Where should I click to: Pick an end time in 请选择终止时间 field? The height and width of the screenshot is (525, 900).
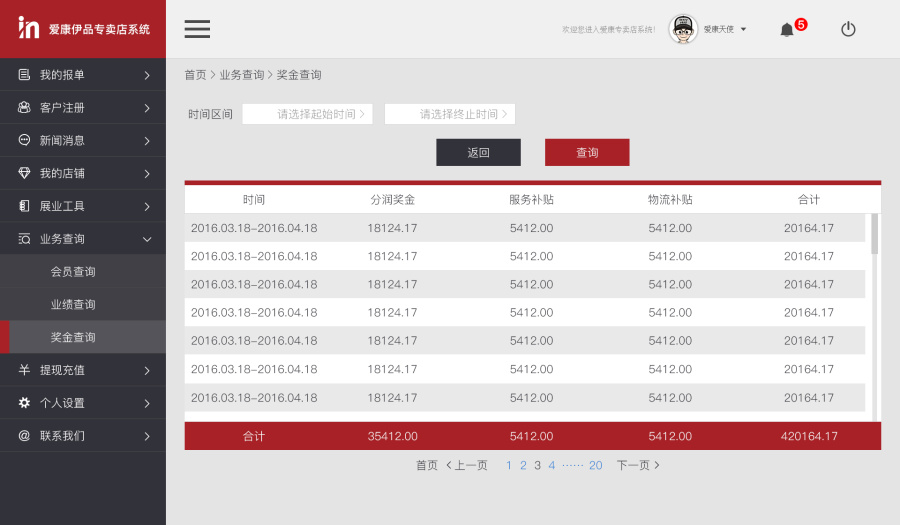click(x=449, y=114)
